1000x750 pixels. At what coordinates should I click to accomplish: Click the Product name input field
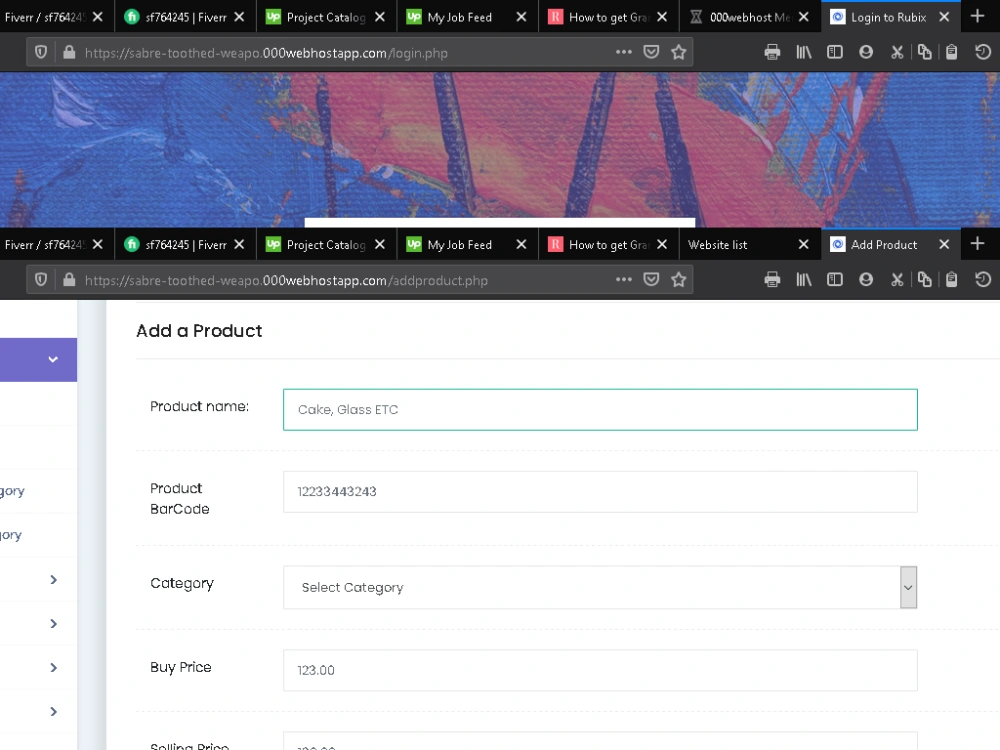600,409
